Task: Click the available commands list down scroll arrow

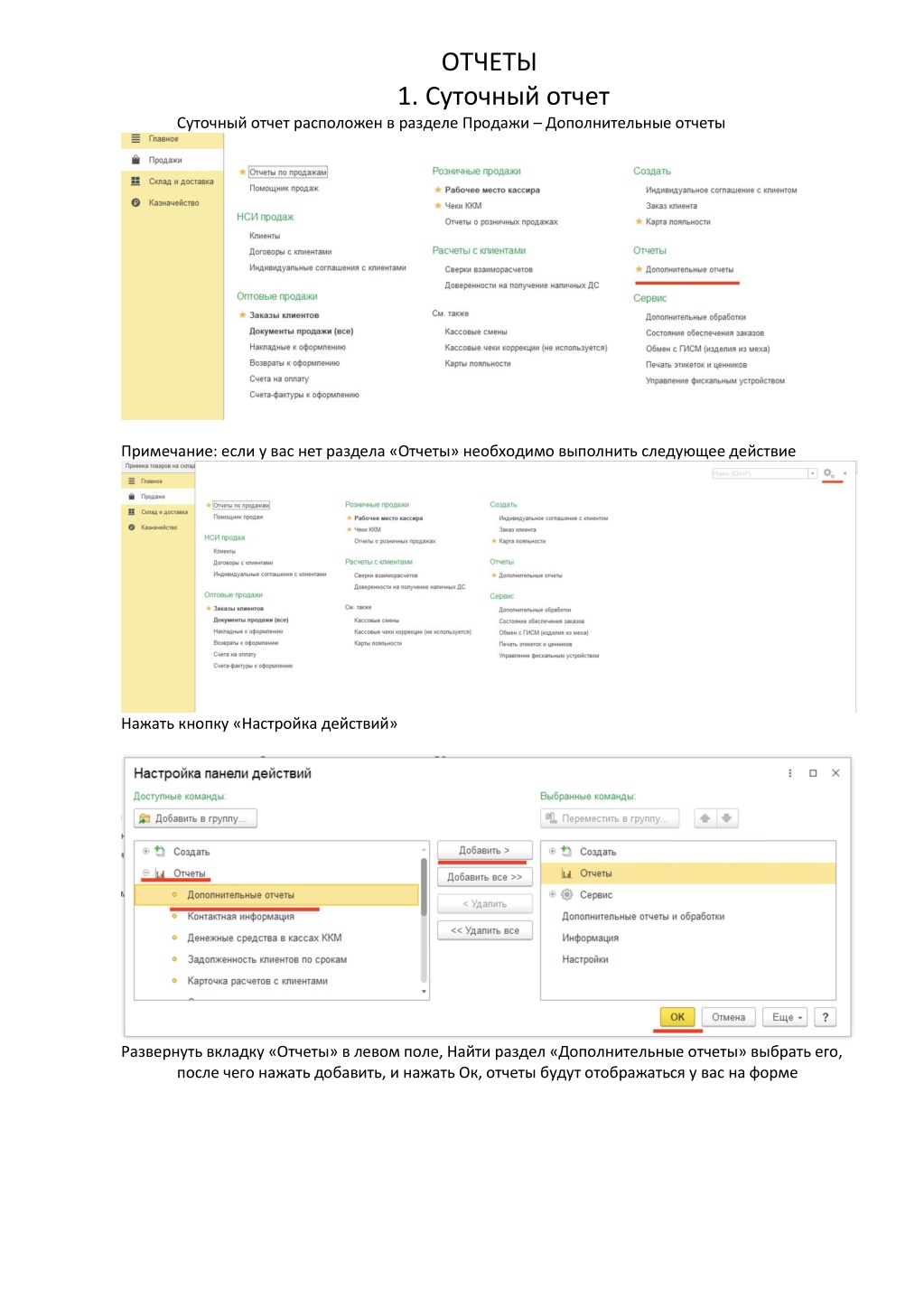Action: click(x=425, y=992)
